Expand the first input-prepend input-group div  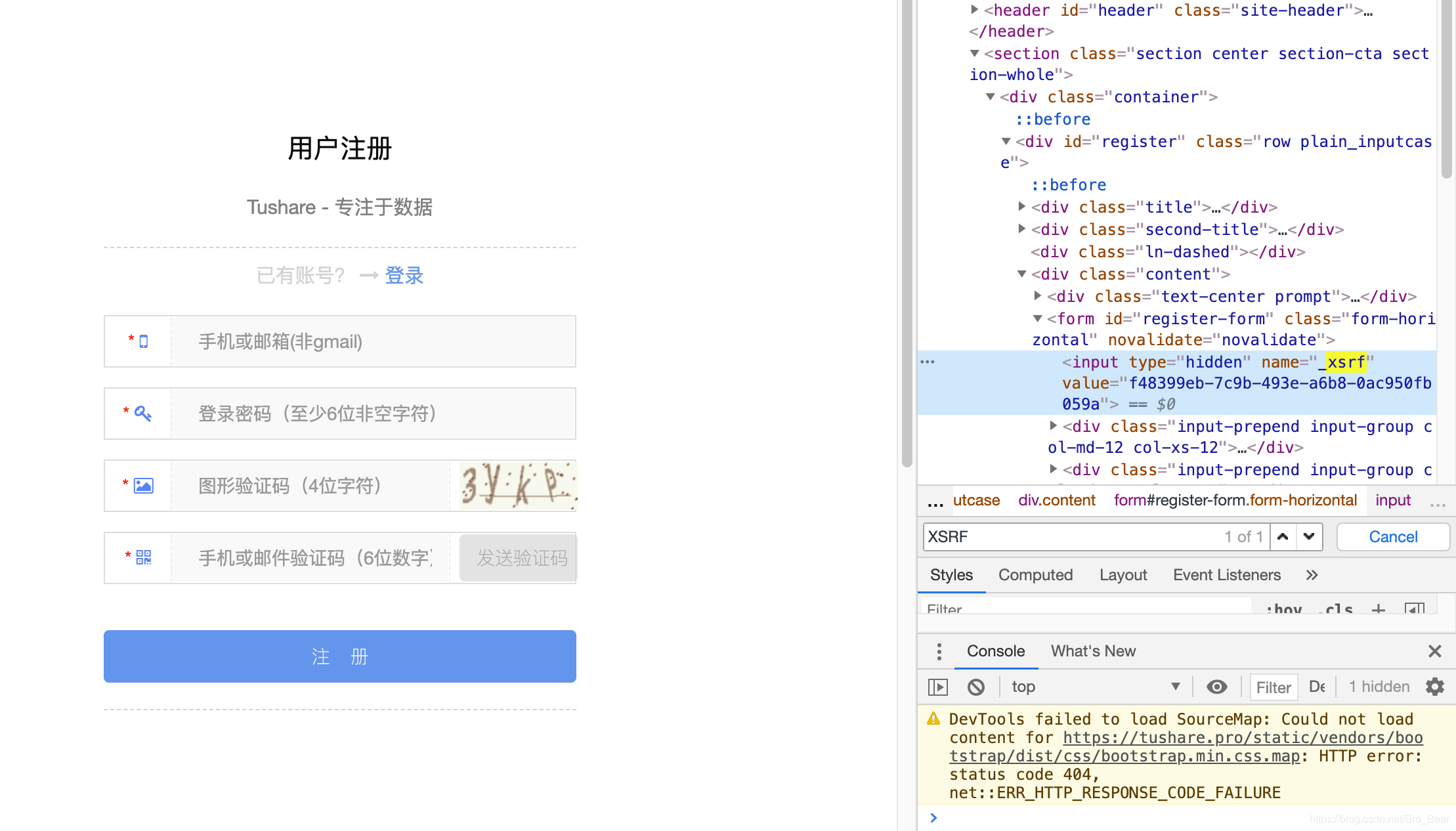[x=1054, y=426]
